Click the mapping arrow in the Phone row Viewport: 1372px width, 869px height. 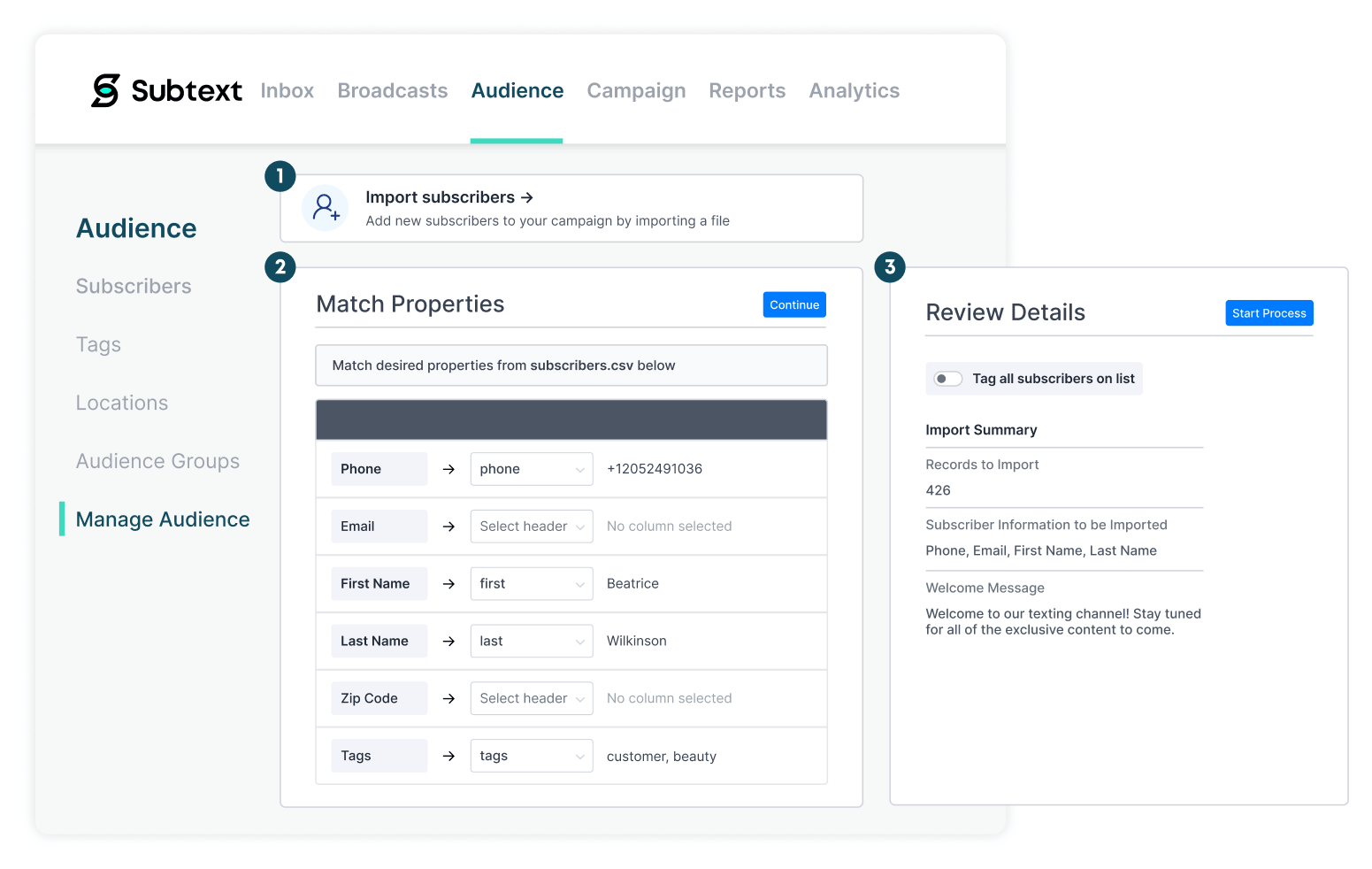coord(448,468)
